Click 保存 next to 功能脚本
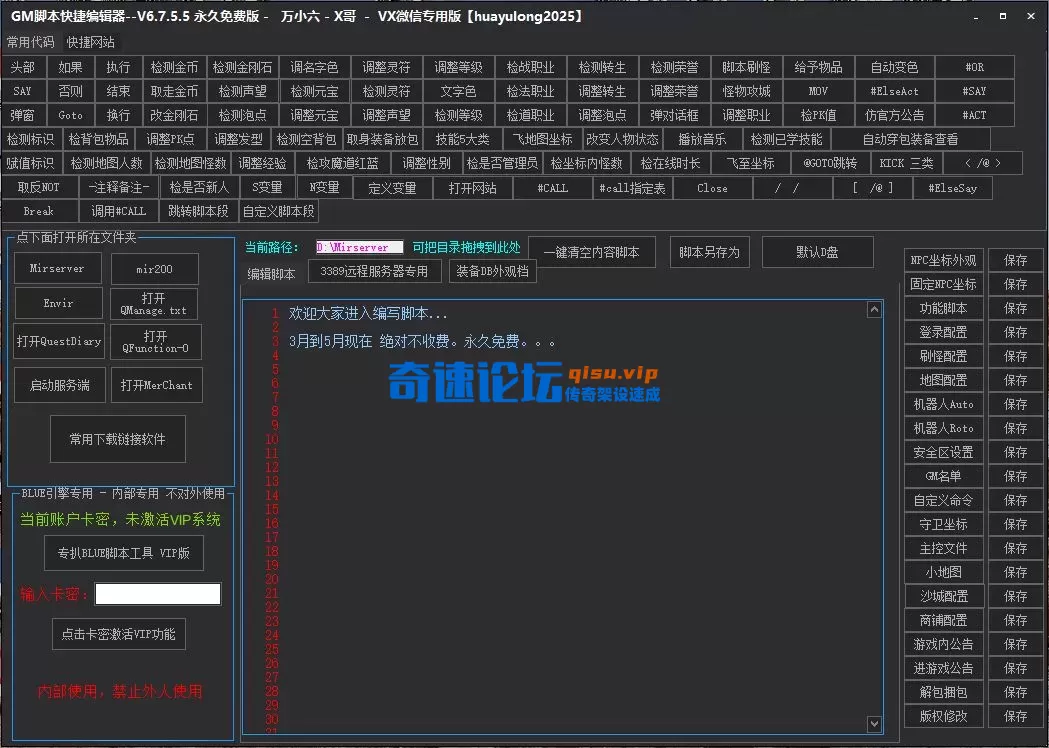This screenshot has width=1049, height=748. (x=1016, y=308)
